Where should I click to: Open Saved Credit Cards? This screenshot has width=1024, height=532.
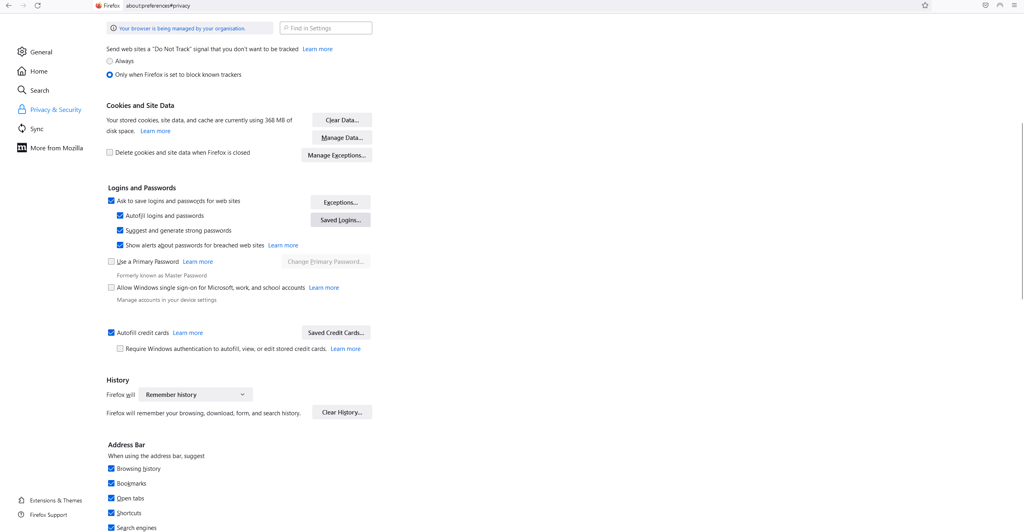coord(336,333)
